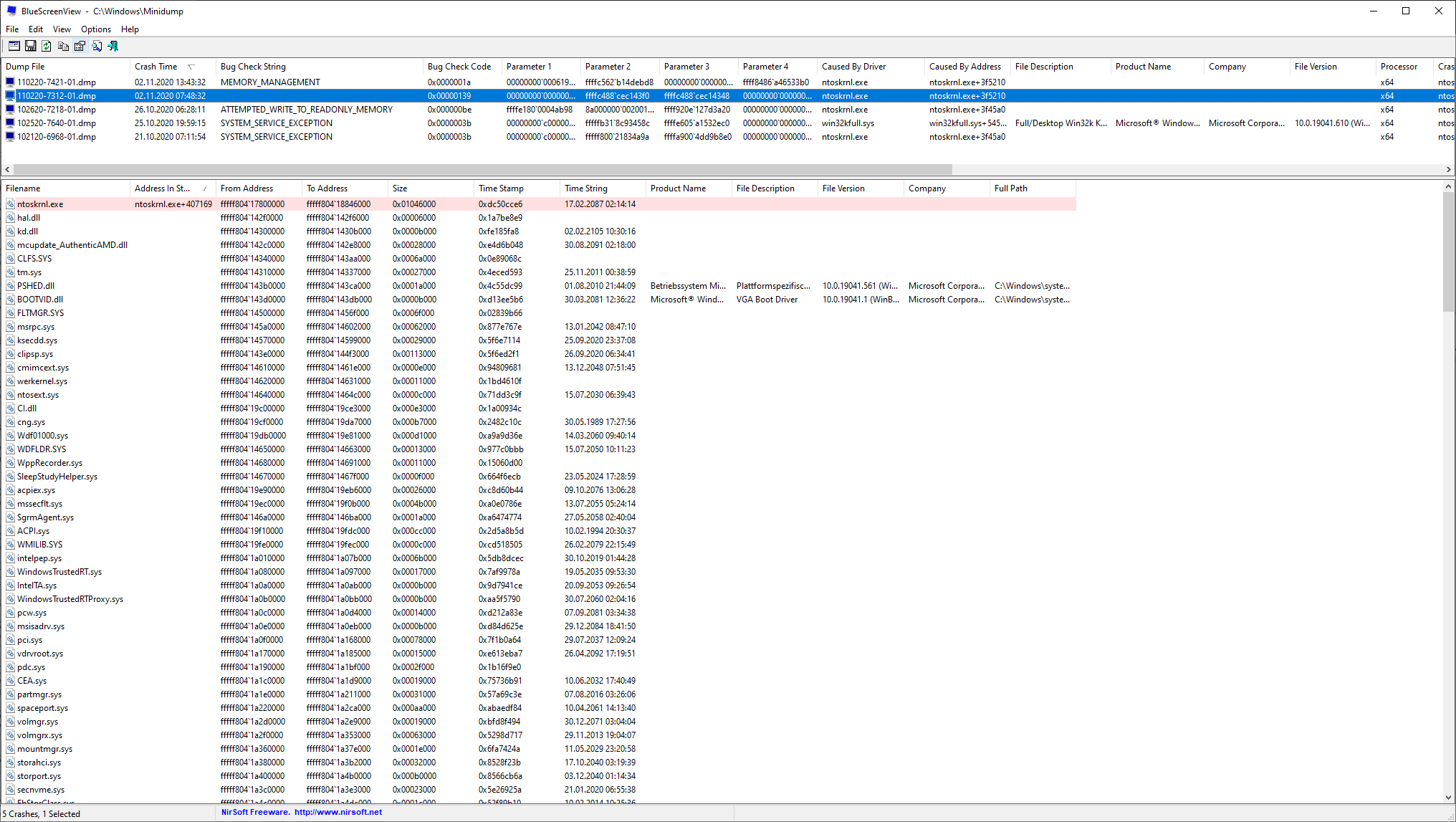
Task: Sort crashes by Crash Time column
Action: point(156,67)
